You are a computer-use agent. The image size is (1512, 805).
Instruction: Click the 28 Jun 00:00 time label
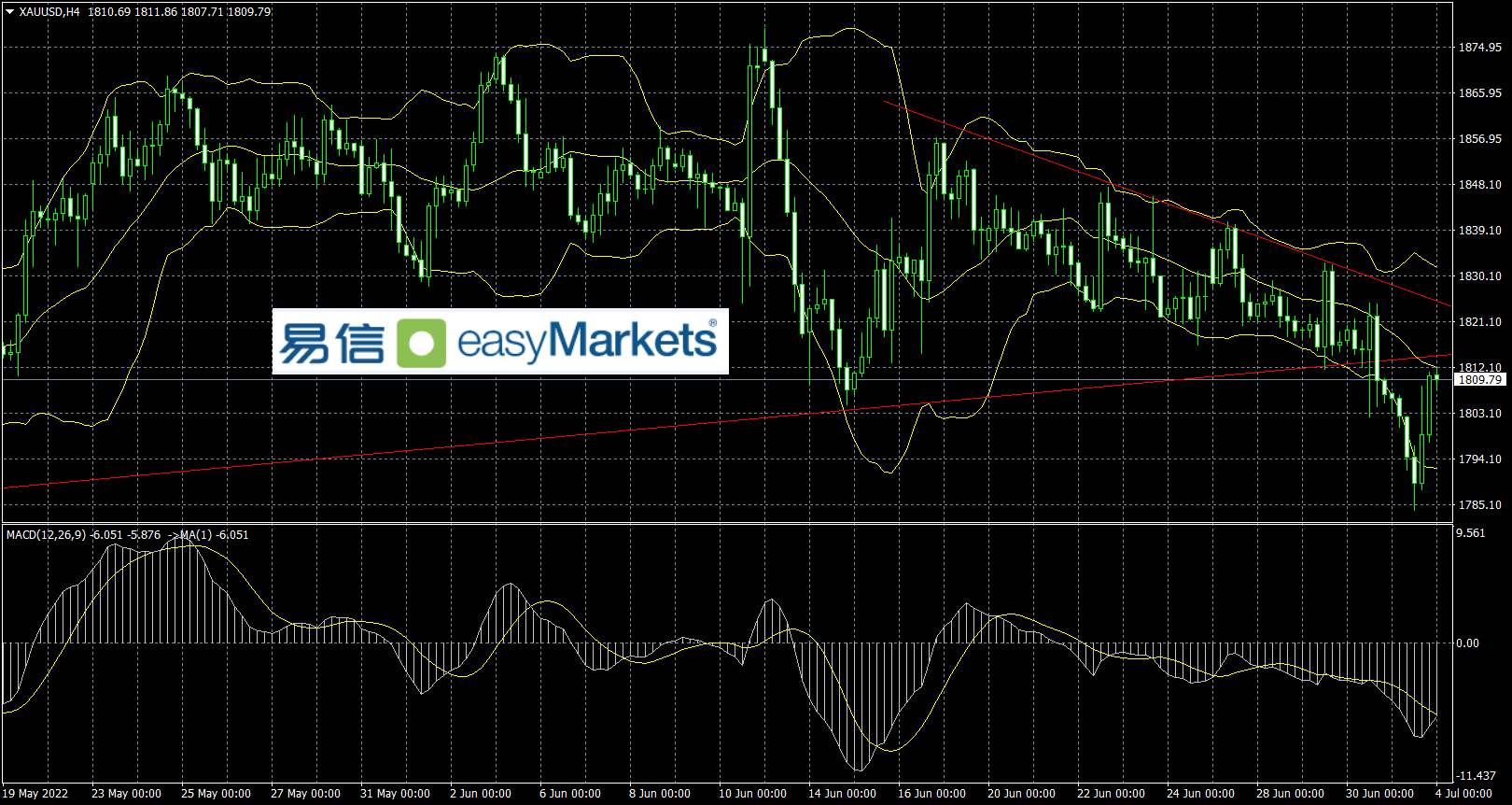(1290, 794)
